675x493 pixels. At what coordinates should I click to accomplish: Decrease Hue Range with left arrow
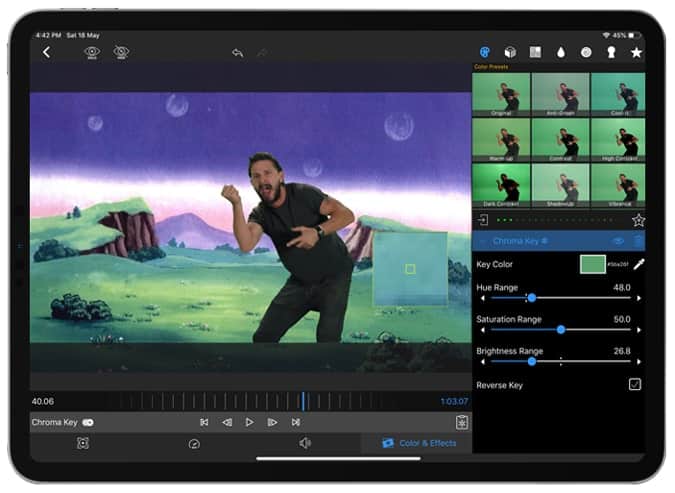[x=483, y=298]
